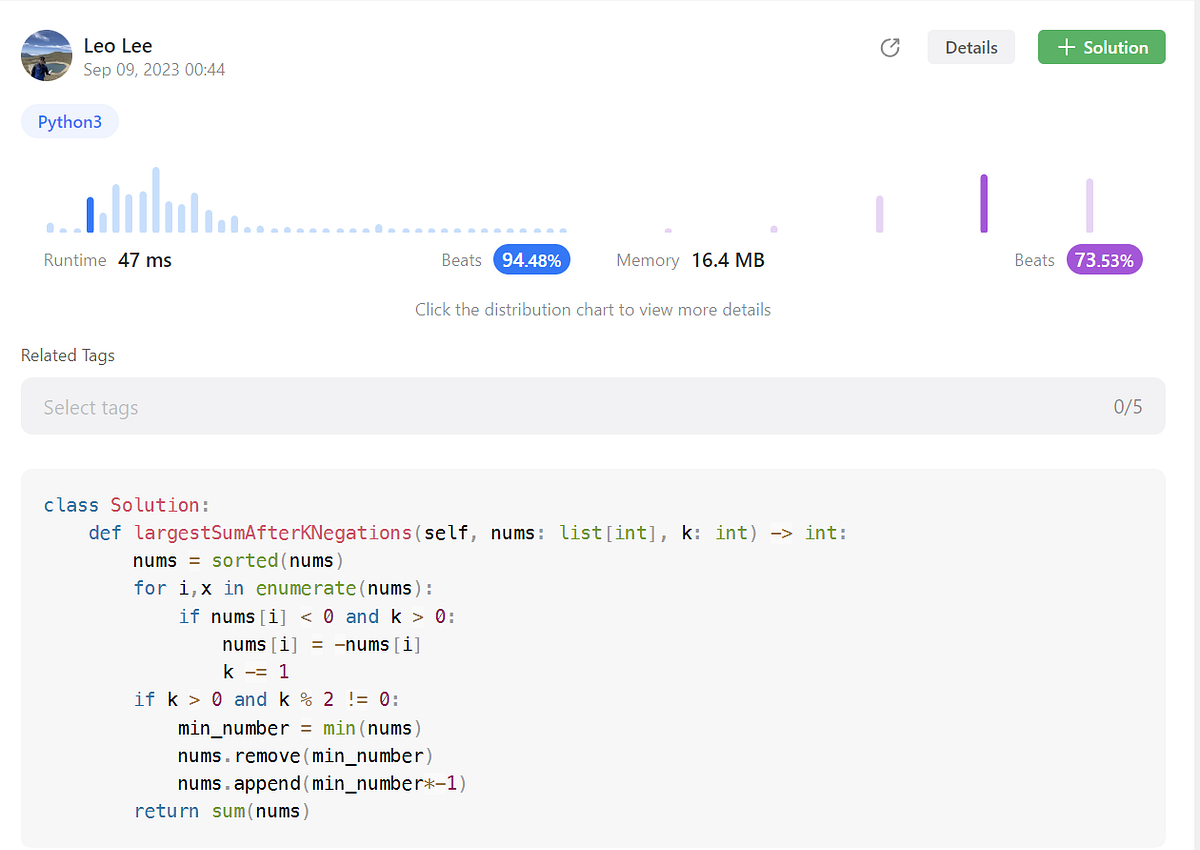Image resolution: width=1200 pixels, height=850 pixels.
Task: Click the distribution chart details link
Action: 592,309
